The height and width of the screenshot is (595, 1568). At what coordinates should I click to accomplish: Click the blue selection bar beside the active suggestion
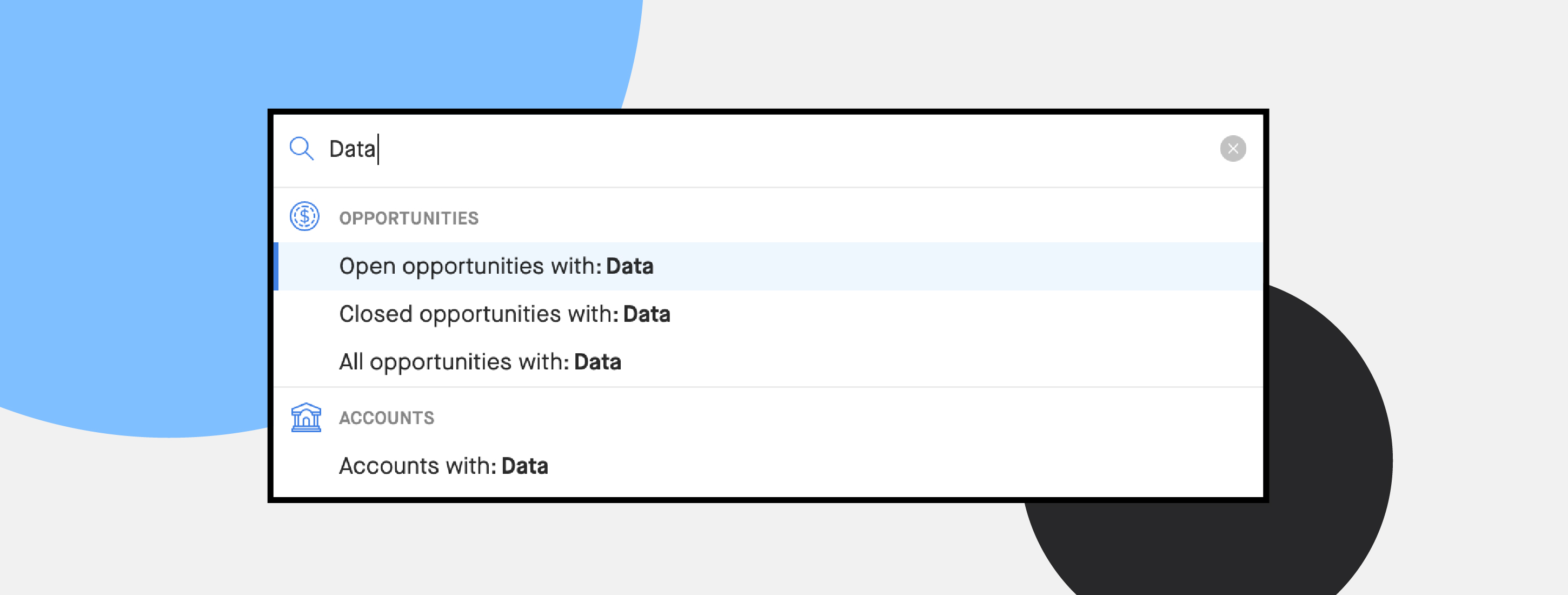(277, 266)
